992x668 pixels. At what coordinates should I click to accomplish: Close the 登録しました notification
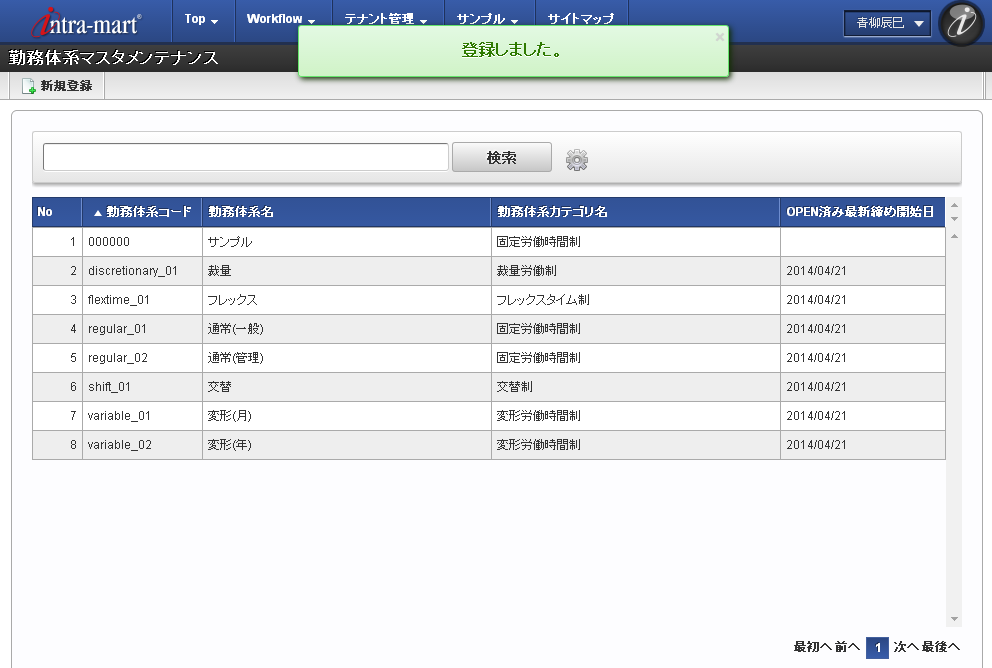pyautogui.click(x=719, y=37)
